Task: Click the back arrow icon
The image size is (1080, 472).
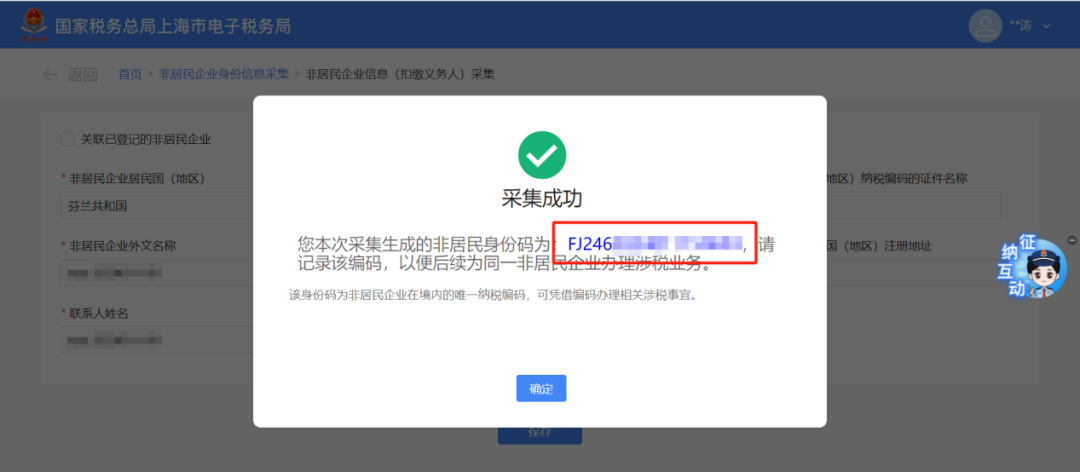Action: (x=50, y=74)
